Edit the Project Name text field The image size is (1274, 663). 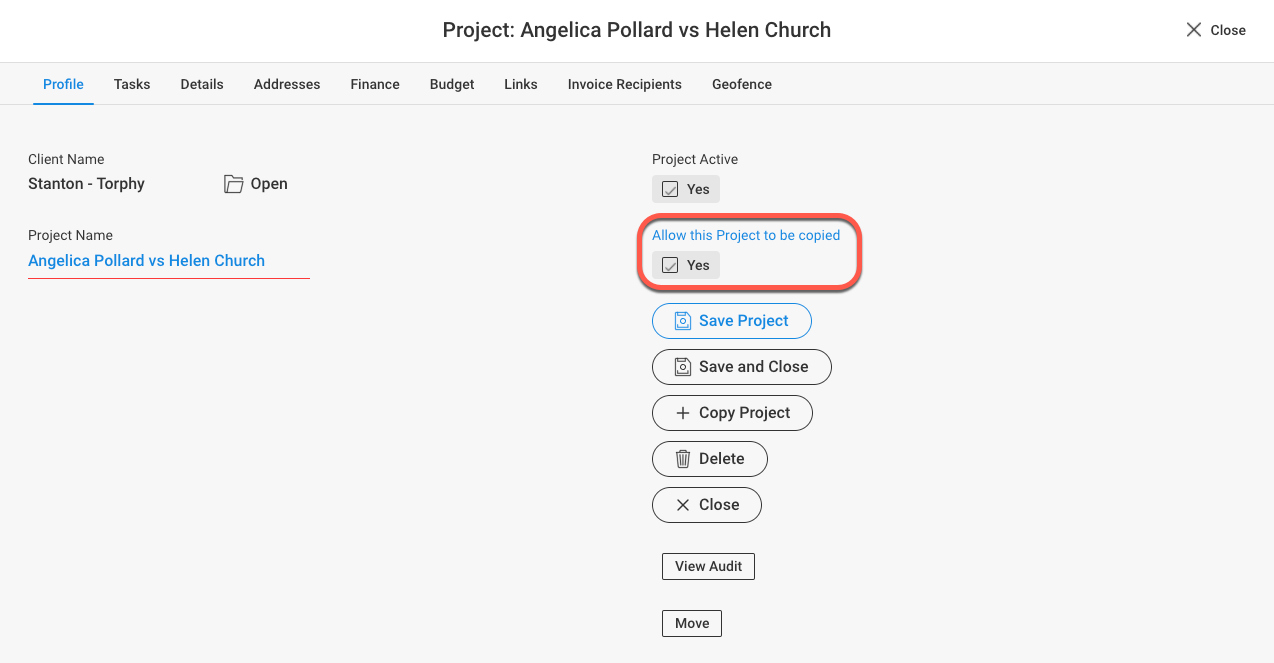[169, 261]
